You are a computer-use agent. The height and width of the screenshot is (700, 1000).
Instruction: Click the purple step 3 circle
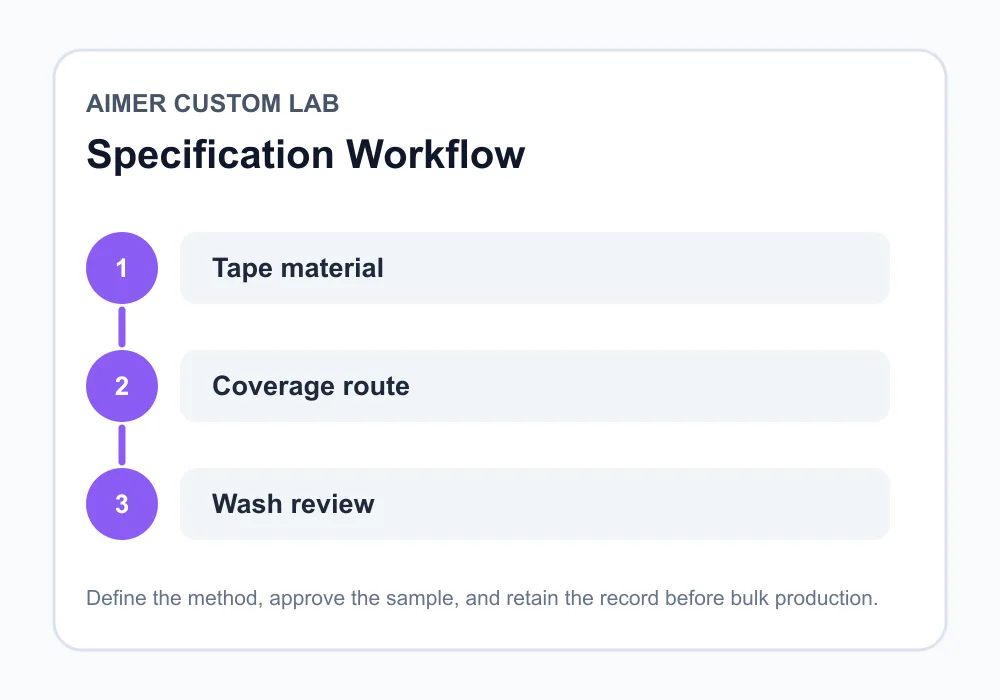click(x=122, y=504)
